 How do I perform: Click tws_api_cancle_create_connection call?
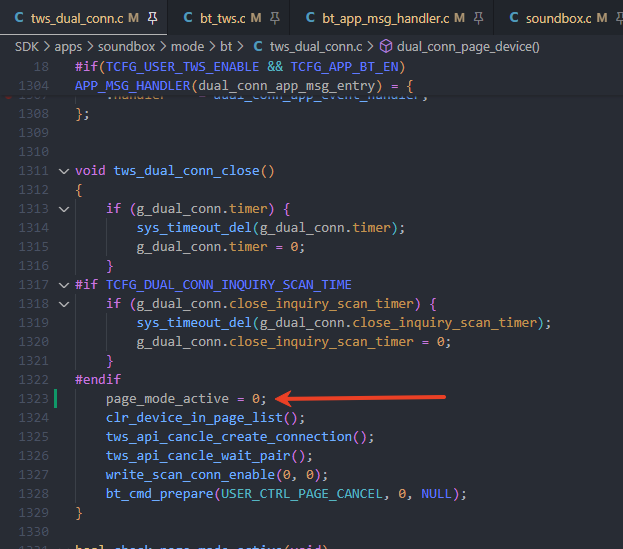(229, 437)
